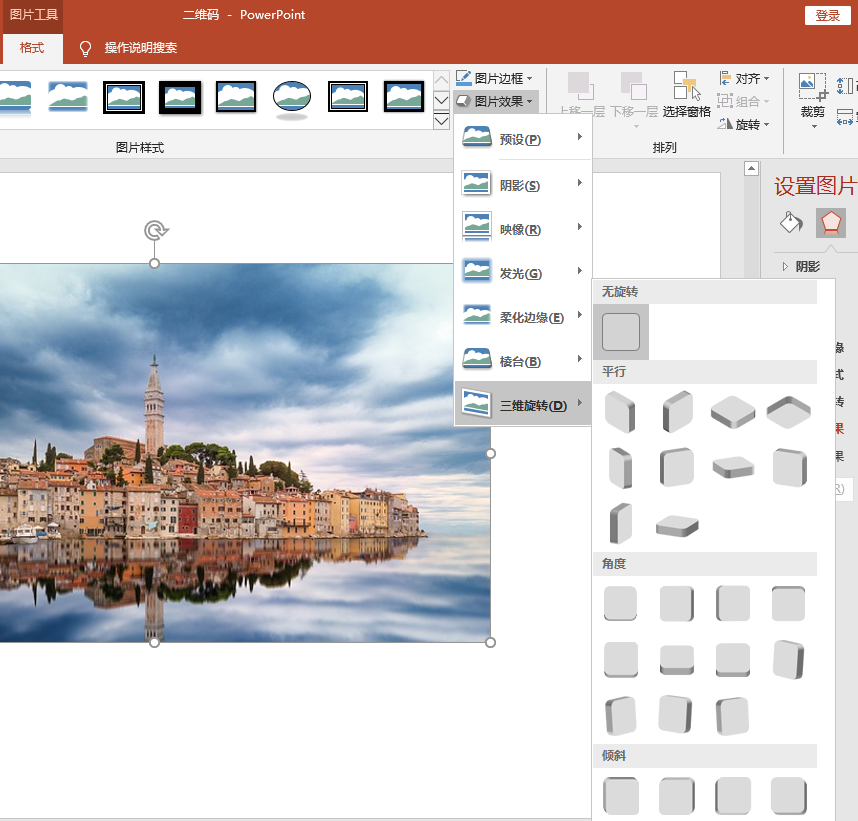Open the 预设(P) submenu
Viewport: 858px width, 821px height.
pos(523,139)
